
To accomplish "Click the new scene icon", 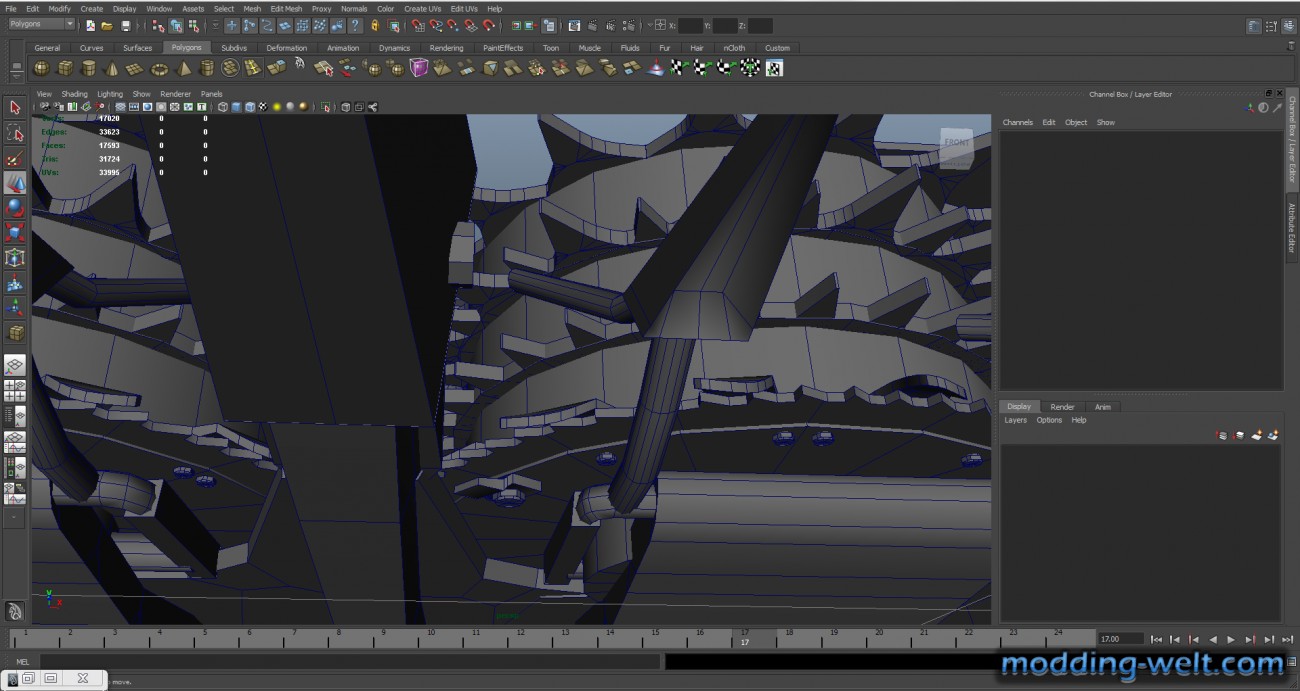I will click(90, 25).
